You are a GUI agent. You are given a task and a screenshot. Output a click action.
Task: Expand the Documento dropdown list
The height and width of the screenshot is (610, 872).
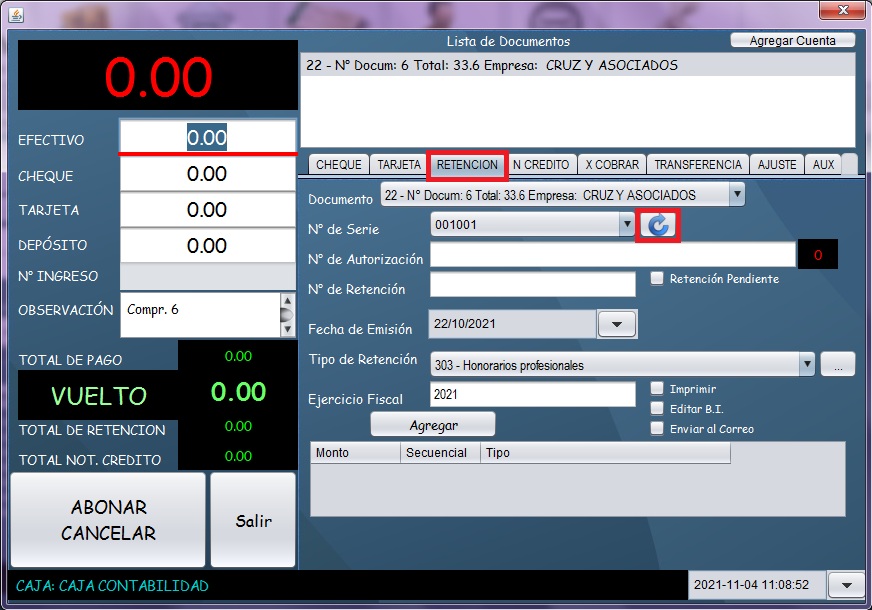[736, 194]
